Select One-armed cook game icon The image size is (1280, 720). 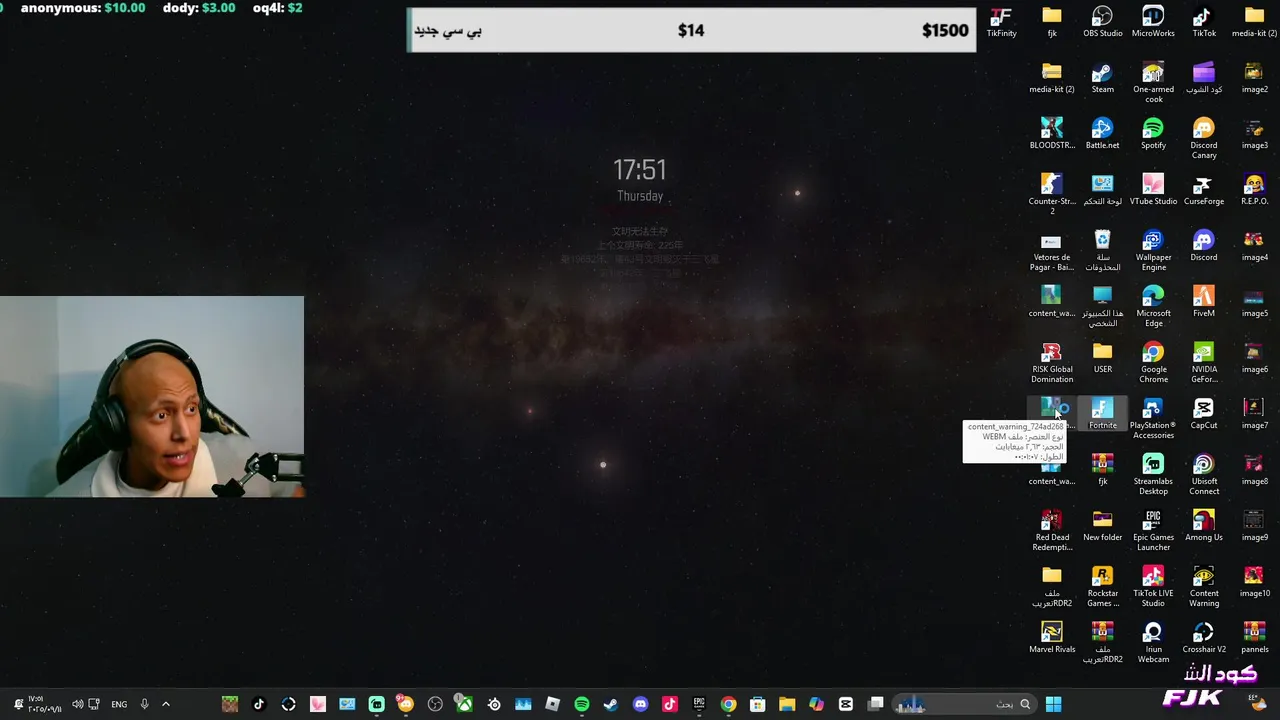[1153, 82]
